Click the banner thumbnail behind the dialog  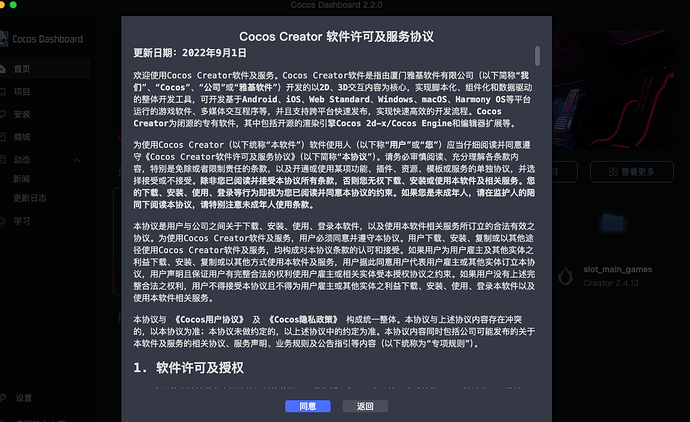click(613, 89)
